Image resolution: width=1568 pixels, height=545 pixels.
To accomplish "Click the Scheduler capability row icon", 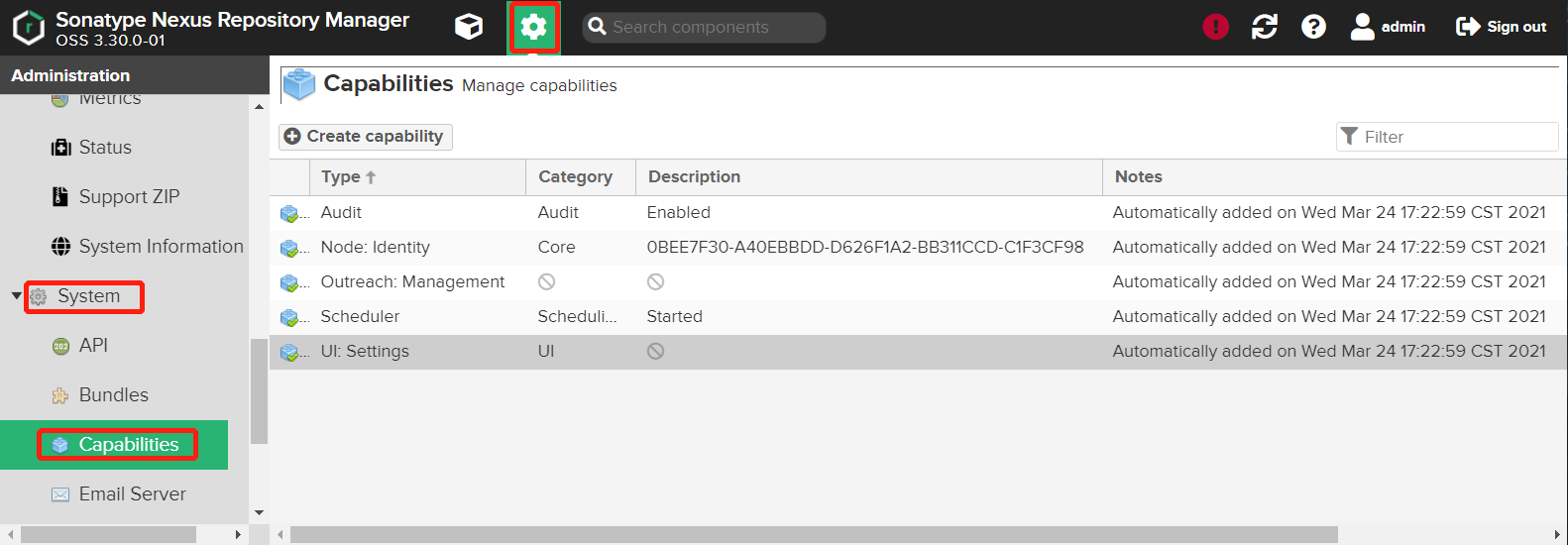I will 289,317.
